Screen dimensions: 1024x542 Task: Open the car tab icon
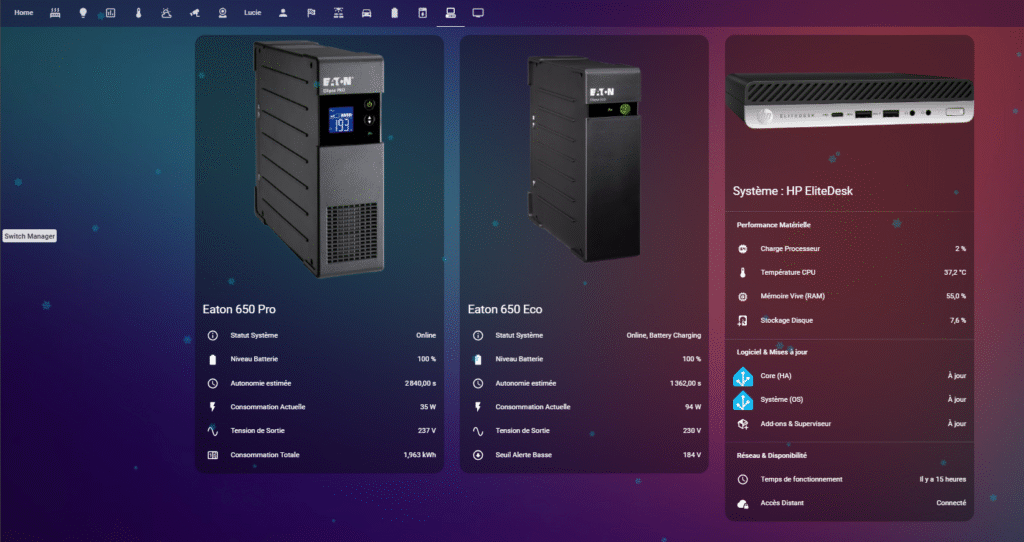(x=366, y=13)
